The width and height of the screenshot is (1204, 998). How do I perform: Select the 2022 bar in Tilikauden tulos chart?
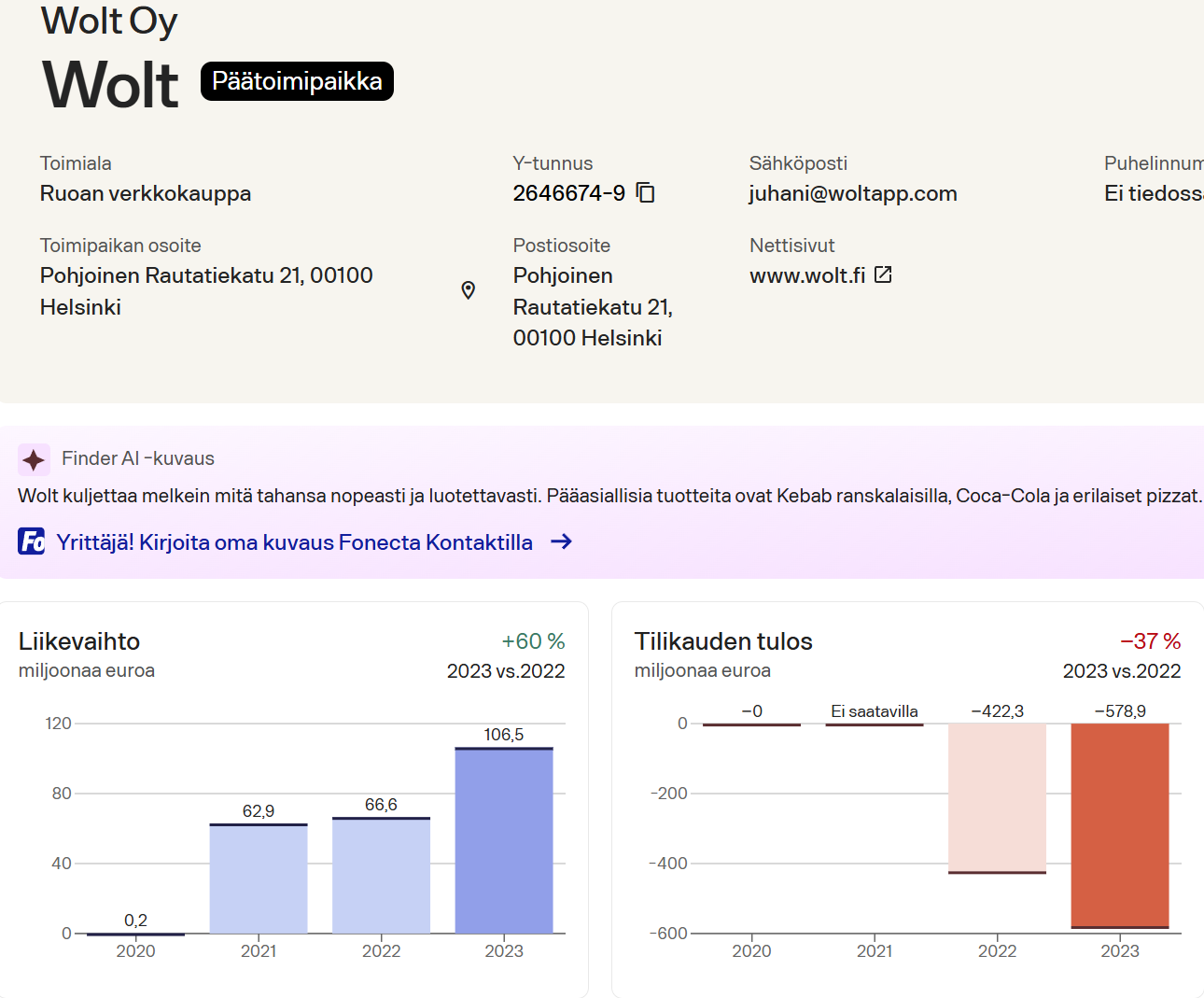pyautogui.click(x=997, y=798)
